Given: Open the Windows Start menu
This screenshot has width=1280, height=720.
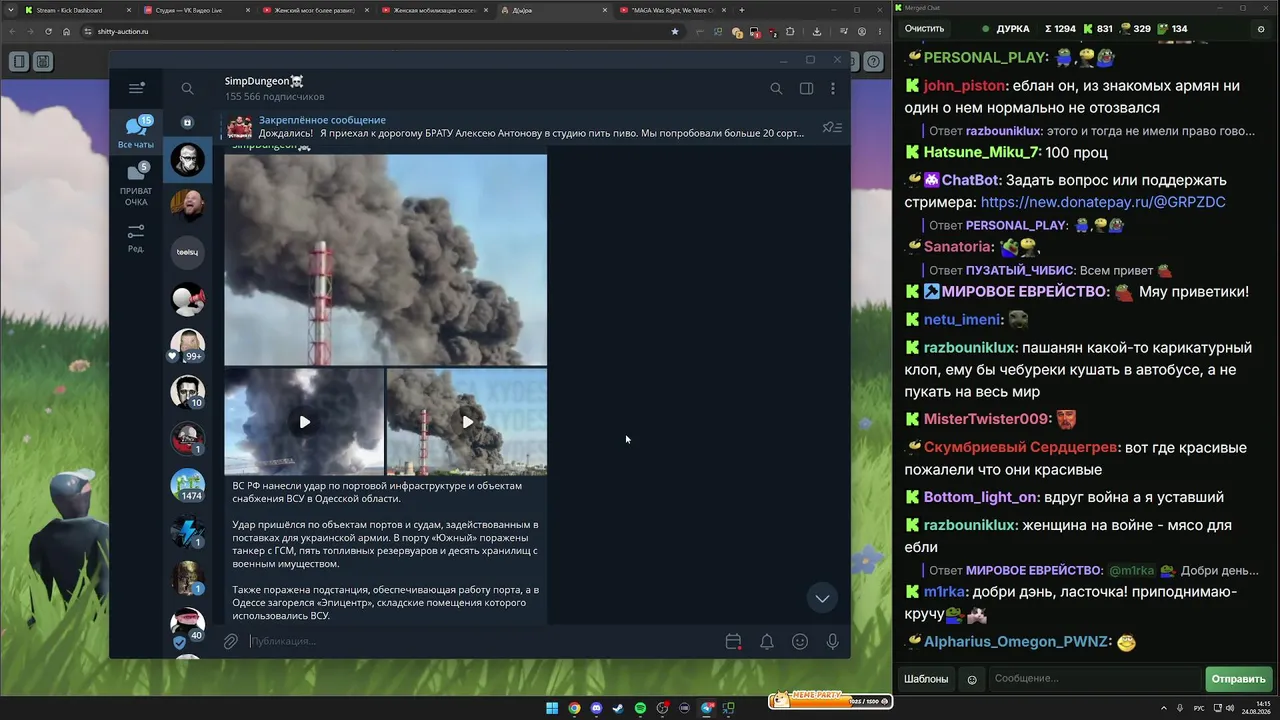Looking at the screenshot, I should [552, 709].
